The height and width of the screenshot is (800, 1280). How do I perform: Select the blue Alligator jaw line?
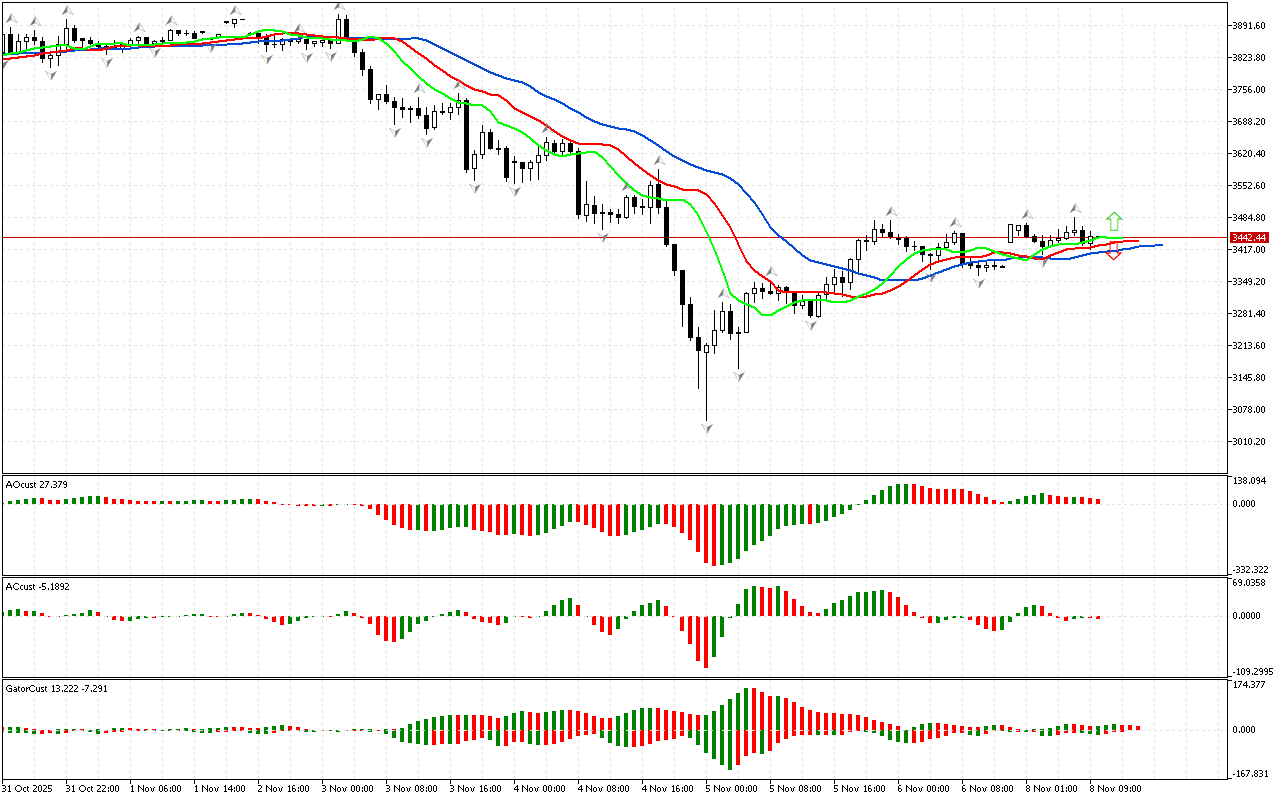[x=640, y=133]
